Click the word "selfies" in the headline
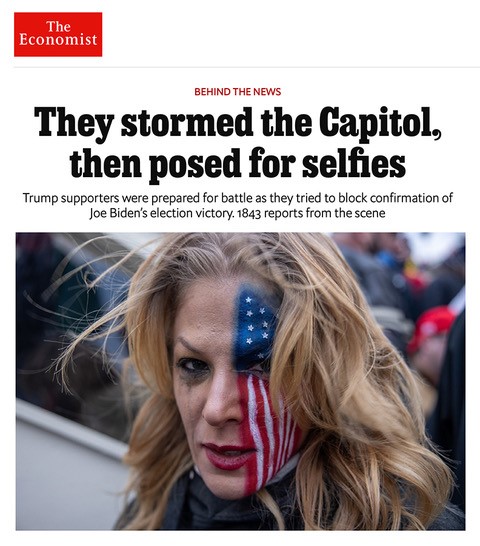Viewport: 480px width, 546px height. coord(354,163)
